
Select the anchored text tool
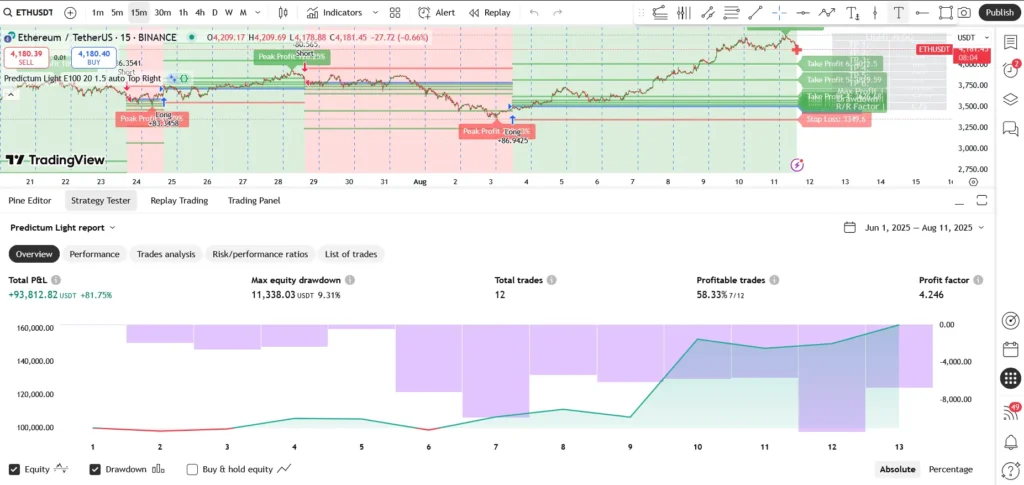tap(852, 12)
